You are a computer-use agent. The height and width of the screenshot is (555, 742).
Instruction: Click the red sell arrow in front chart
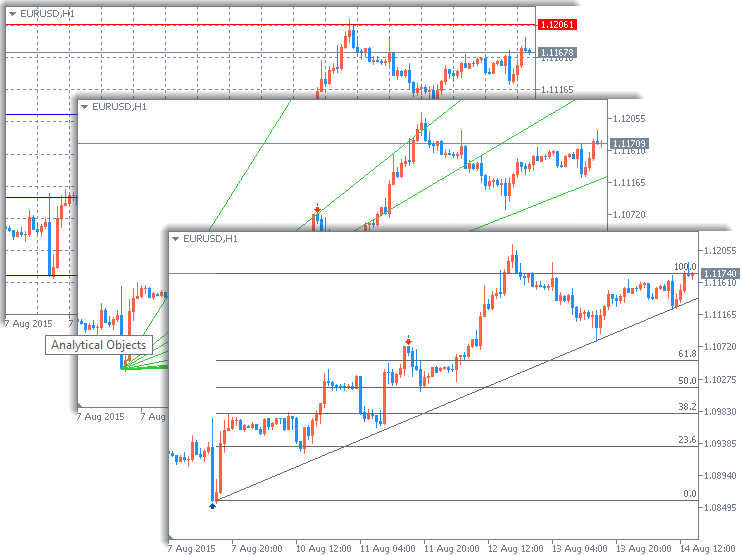click(408, 341)
